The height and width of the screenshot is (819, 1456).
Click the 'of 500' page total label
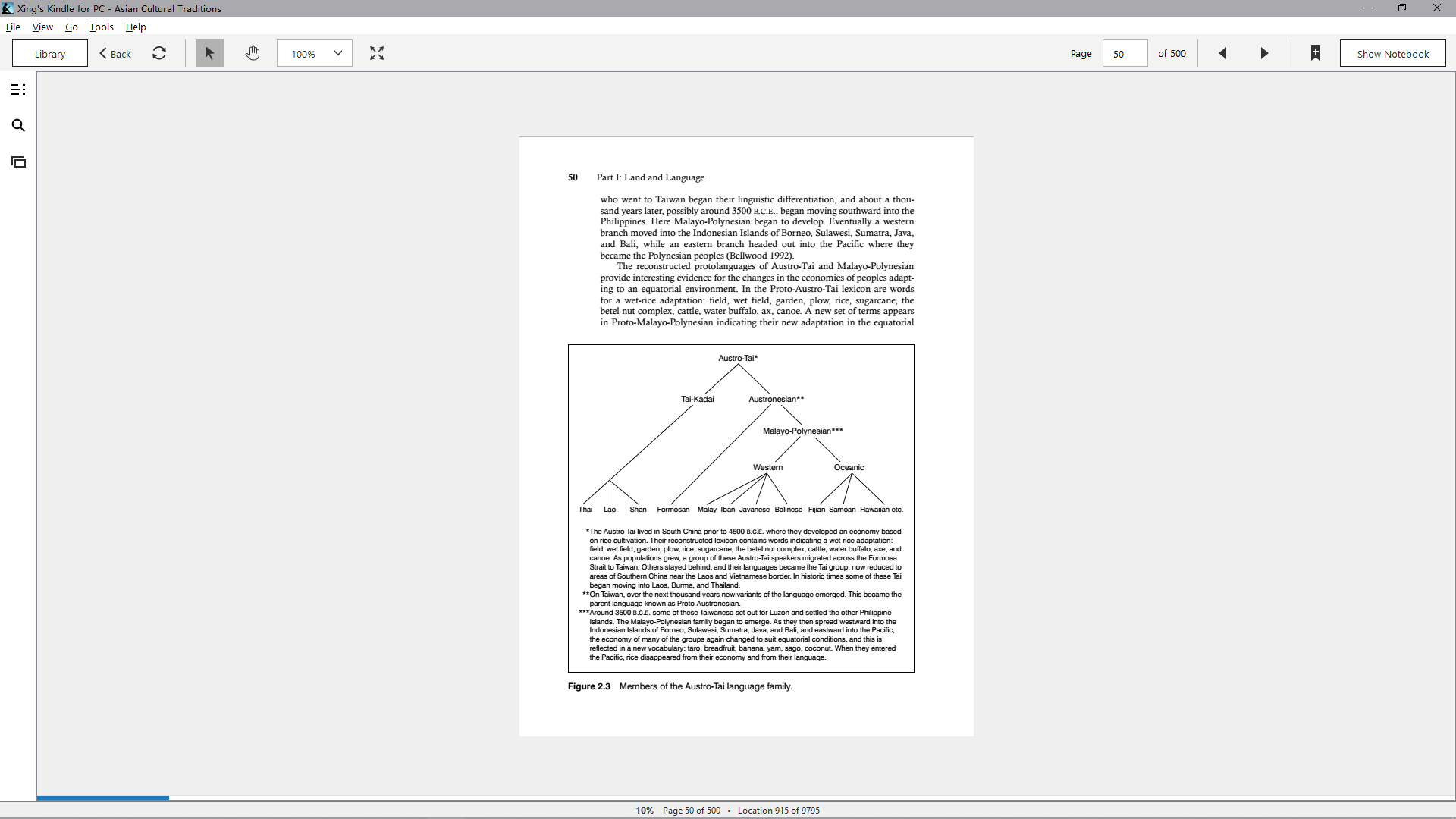pyautogui.click(x=1172, y=53)
